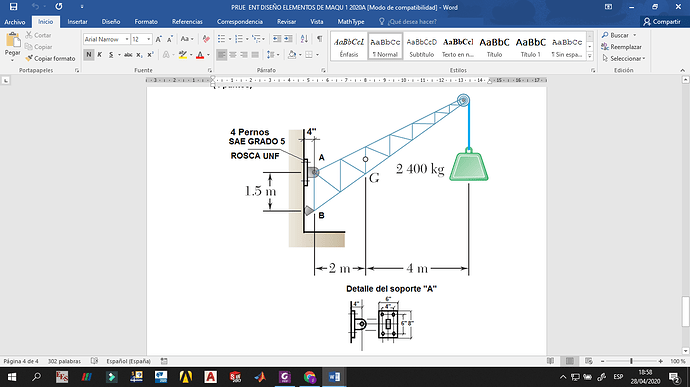
Task: Toggle underline S formatting
Action: point(111,55)
